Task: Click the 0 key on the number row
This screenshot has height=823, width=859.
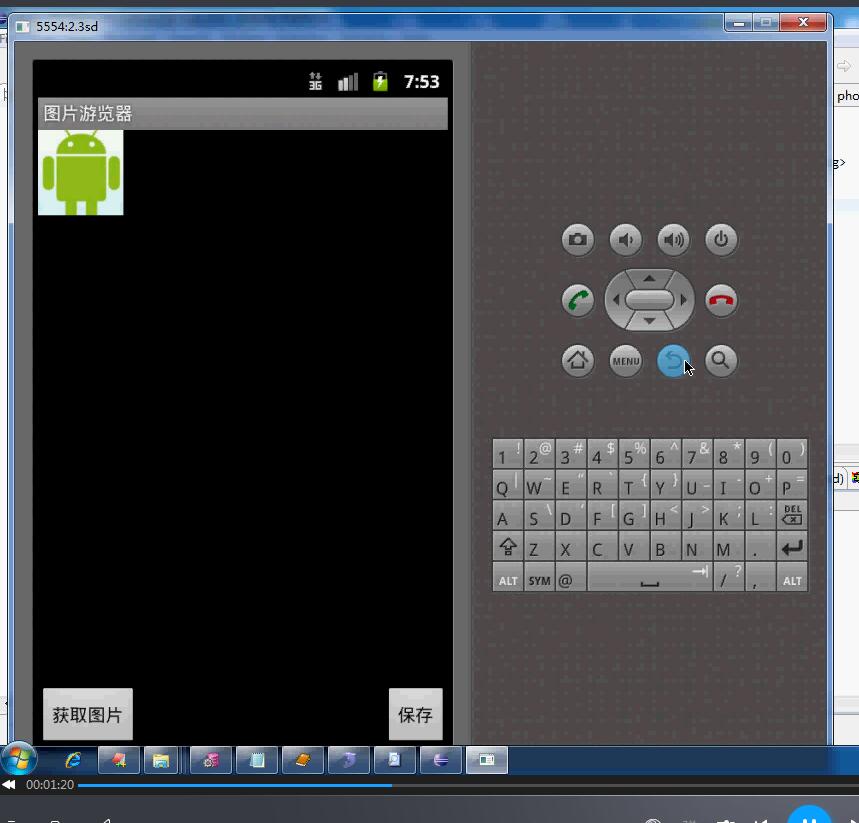Action: (x=792, y=454)
